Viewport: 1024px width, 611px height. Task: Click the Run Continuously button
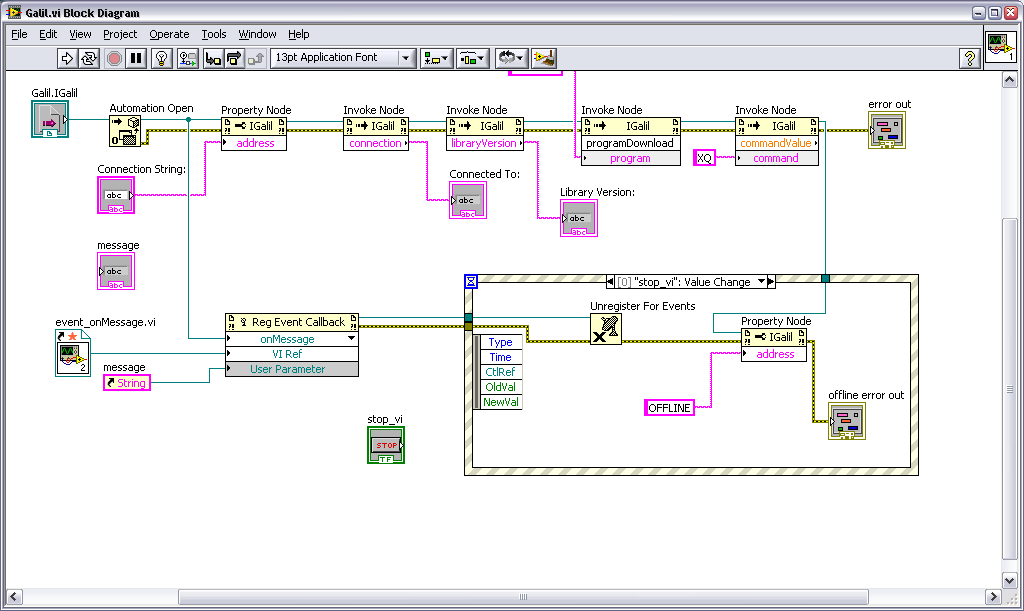[89, 58]
